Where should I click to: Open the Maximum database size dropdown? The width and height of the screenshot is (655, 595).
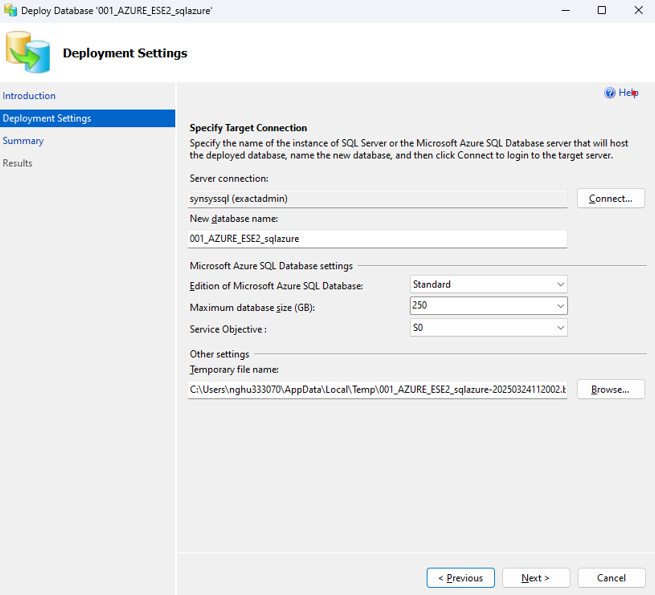click(489, 306)
